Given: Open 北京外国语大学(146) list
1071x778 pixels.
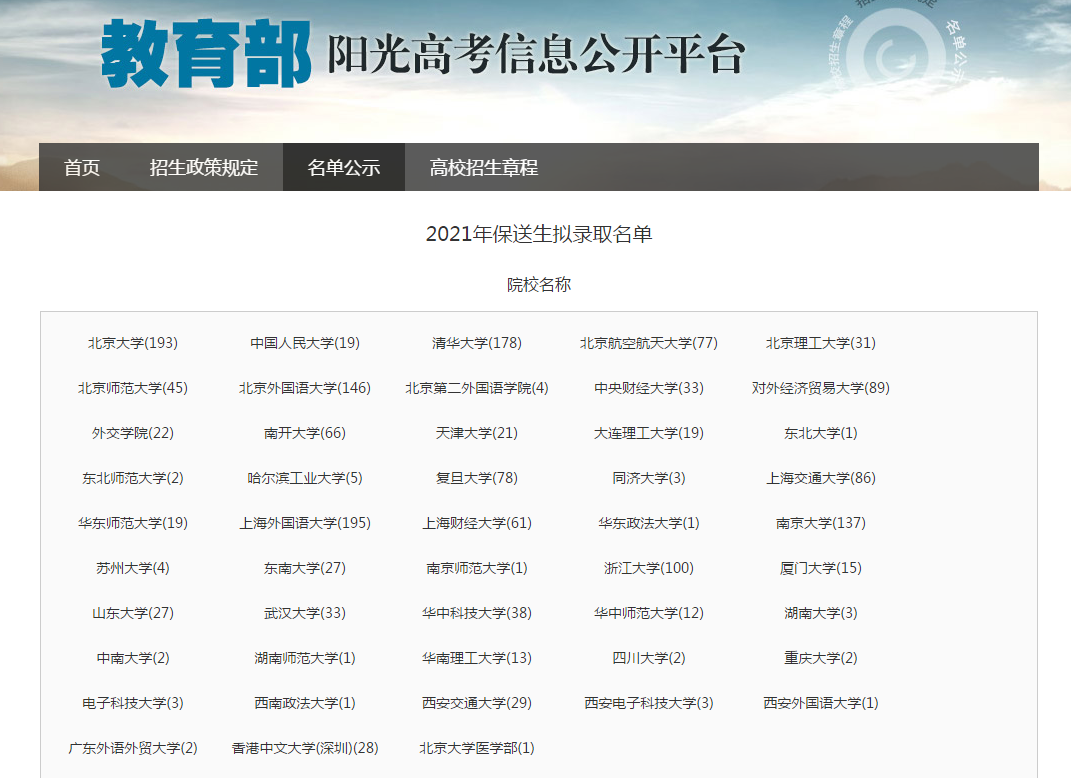Looking at the screenshot, I should [305, 388].
